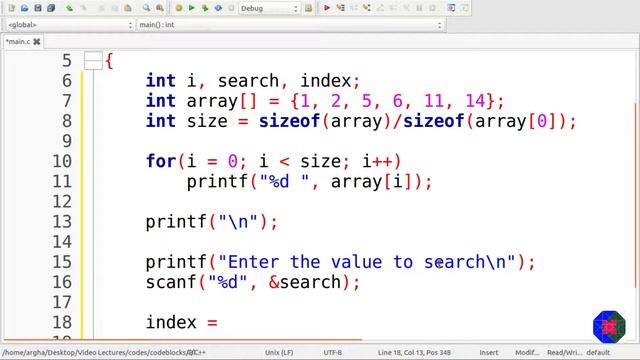Run the program with green play icon
Viewport: 640px width, 360px height.
click(191, 8)
